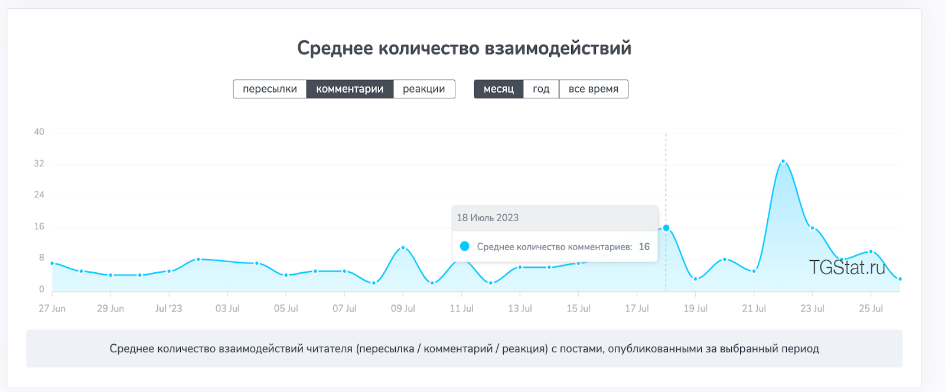Click the chart title Среднее количество взаимодействий
This screenshot has height=392, width=945.
click(x=464, y=48)
